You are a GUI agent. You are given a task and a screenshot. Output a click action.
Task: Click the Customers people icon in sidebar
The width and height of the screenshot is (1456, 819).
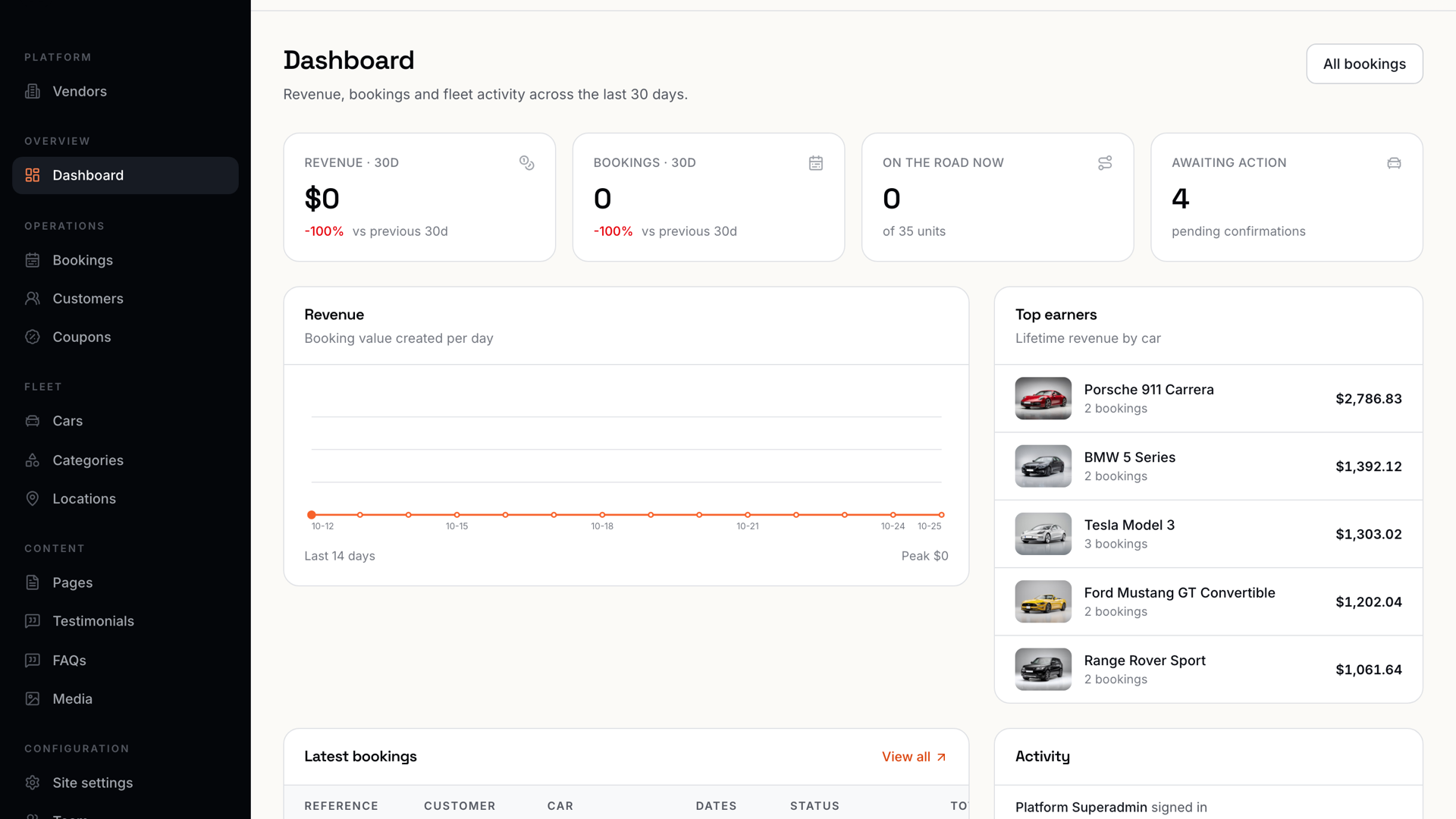click(x=33, y=299)
